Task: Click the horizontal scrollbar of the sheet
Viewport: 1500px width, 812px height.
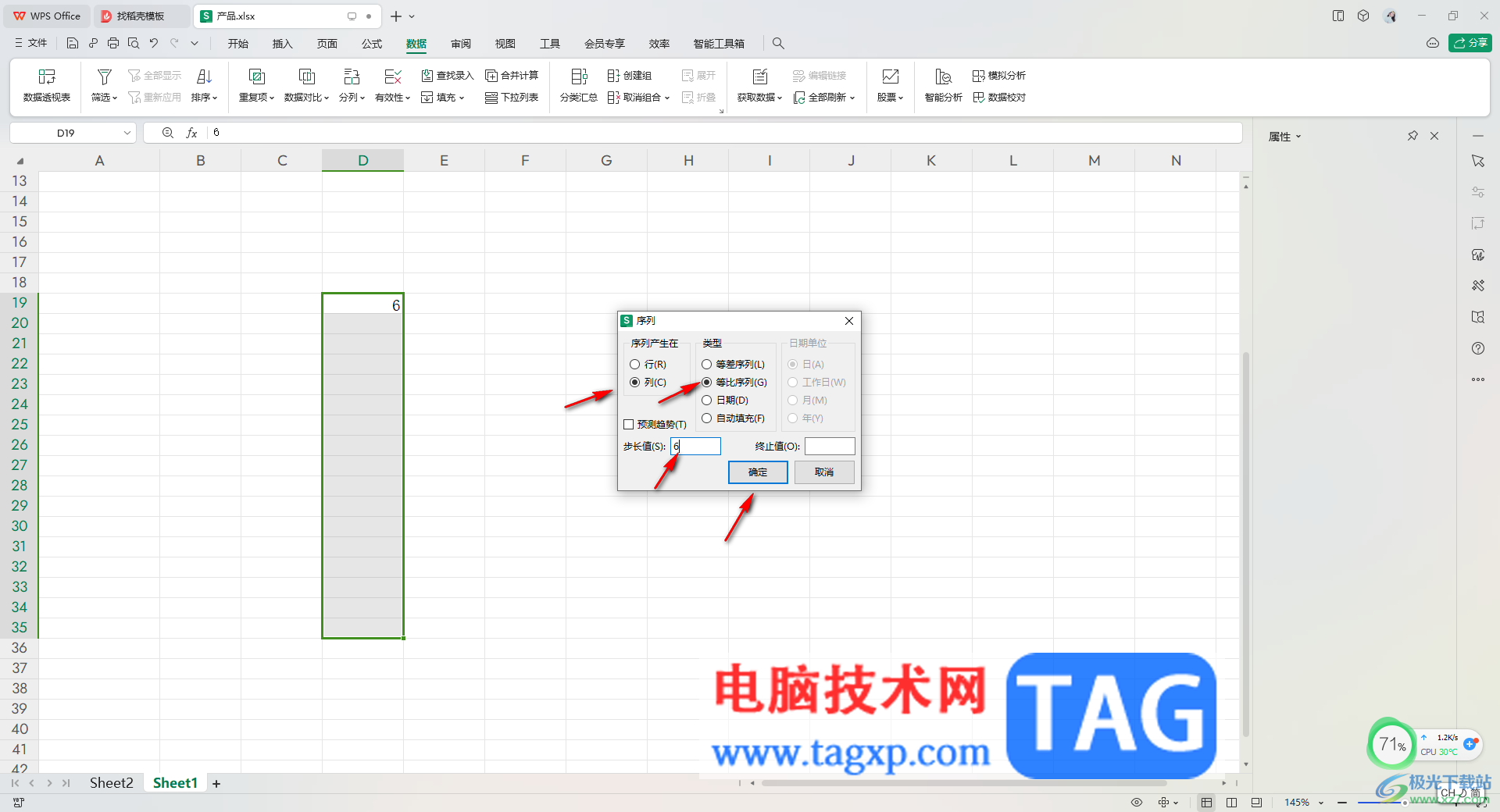Action: [964, 782]
